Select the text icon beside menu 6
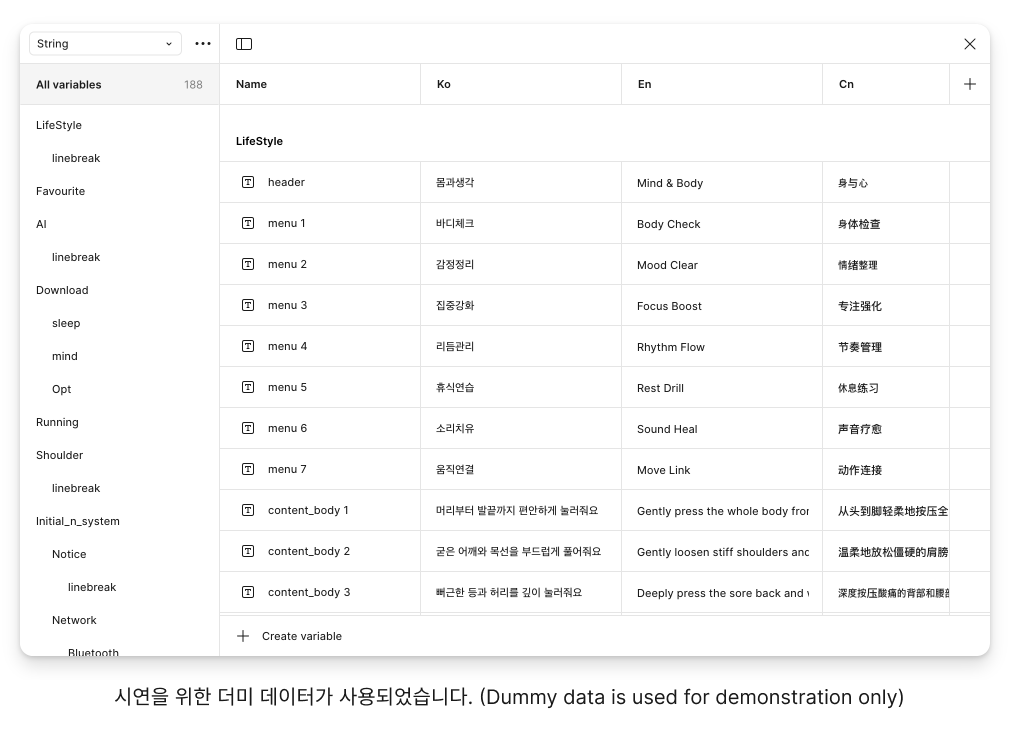1009x732 pixels. [248, 428]
